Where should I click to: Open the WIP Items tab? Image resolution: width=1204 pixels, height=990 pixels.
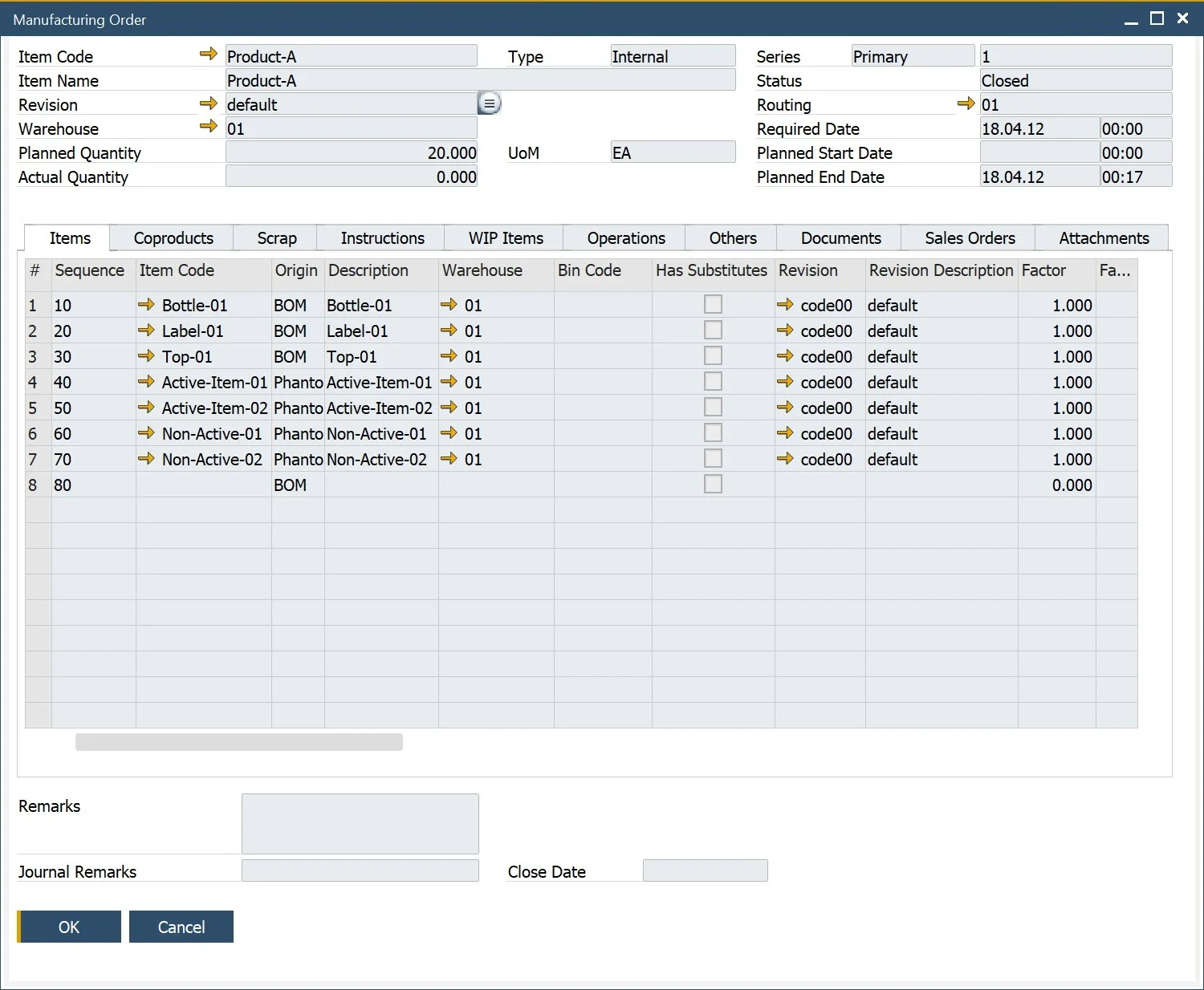(x=506, y=238)
